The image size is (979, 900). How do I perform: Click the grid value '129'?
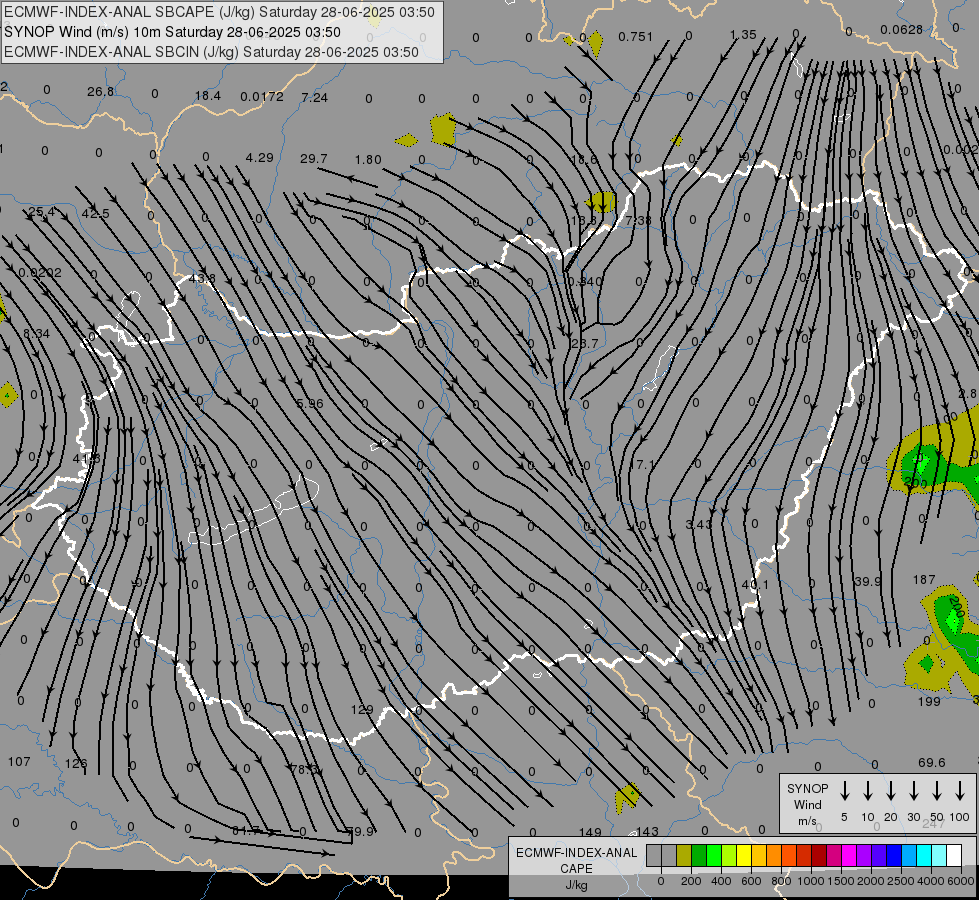pos(362,710)
